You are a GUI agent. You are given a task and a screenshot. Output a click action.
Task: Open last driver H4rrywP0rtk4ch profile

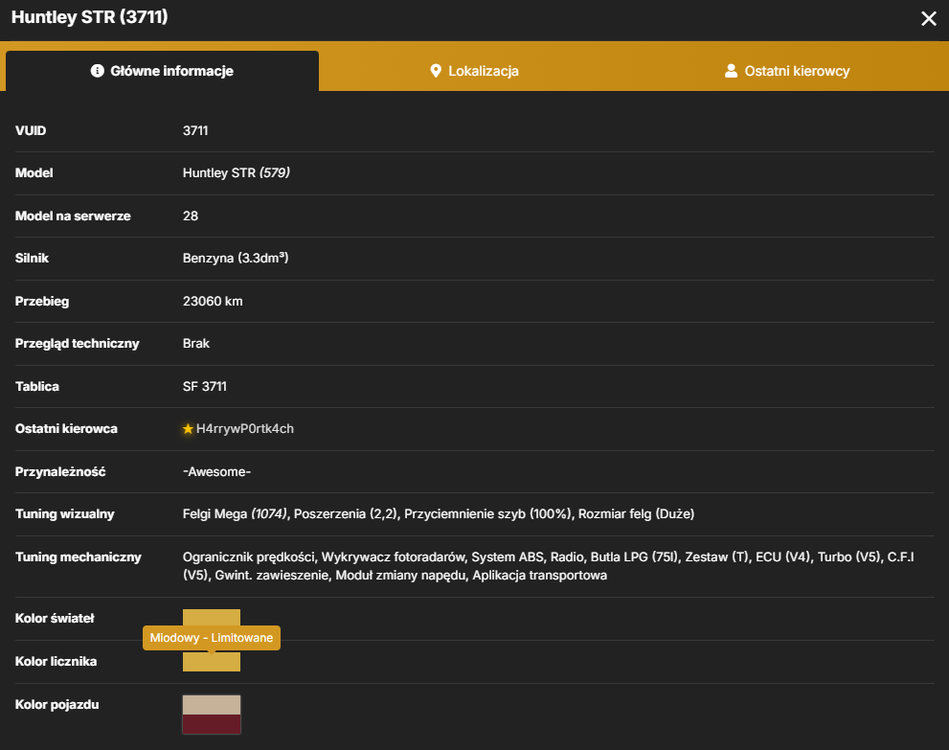pyautogui.click(x=245, y=429)
